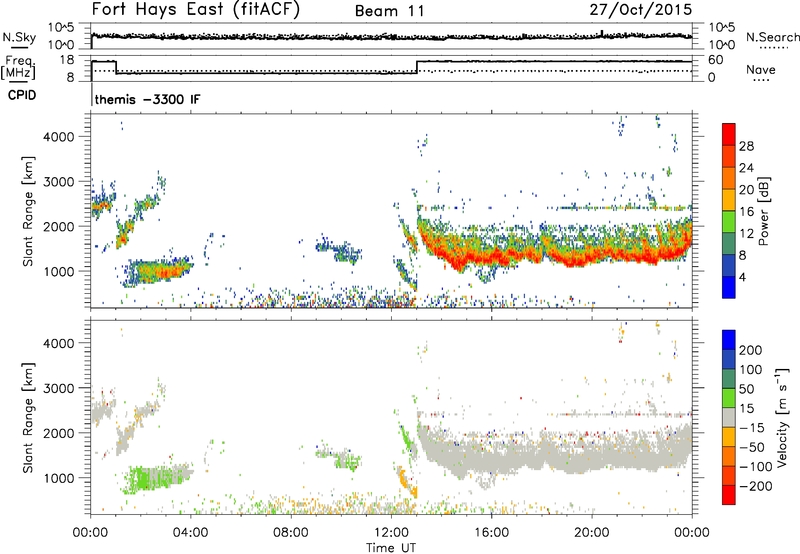Click the "4" Power colorbar tick label

(x=742, y=278)
